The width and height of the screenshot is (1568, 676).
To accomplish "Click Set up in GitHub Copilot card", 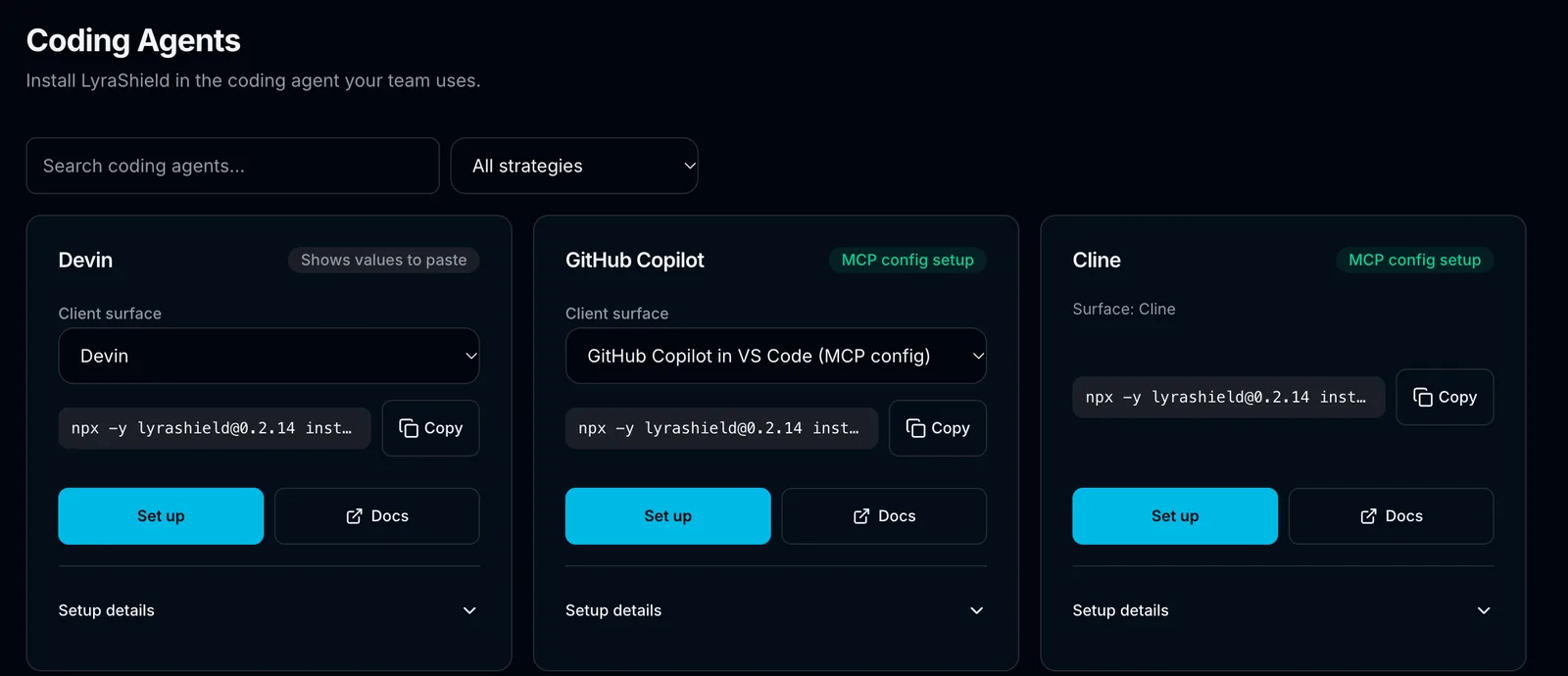I will point(667,516).
